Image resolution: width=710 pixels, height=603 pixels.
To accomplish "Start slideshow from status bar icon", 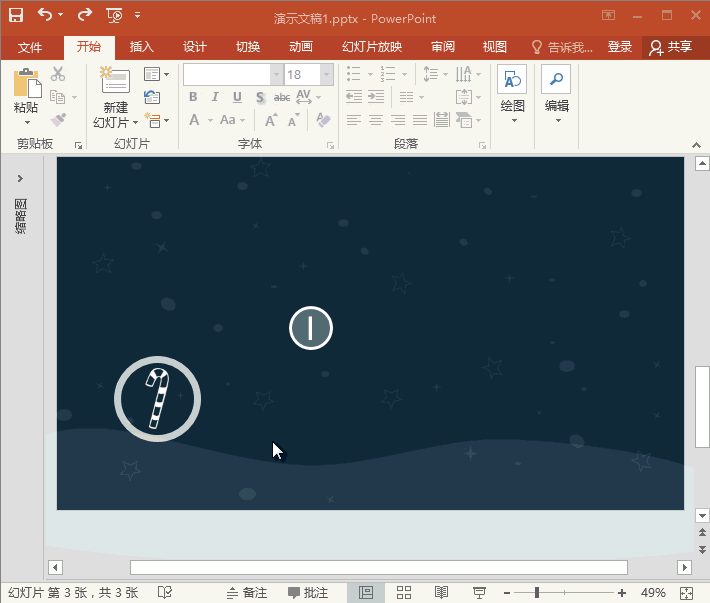I will [x=479, y=593].
